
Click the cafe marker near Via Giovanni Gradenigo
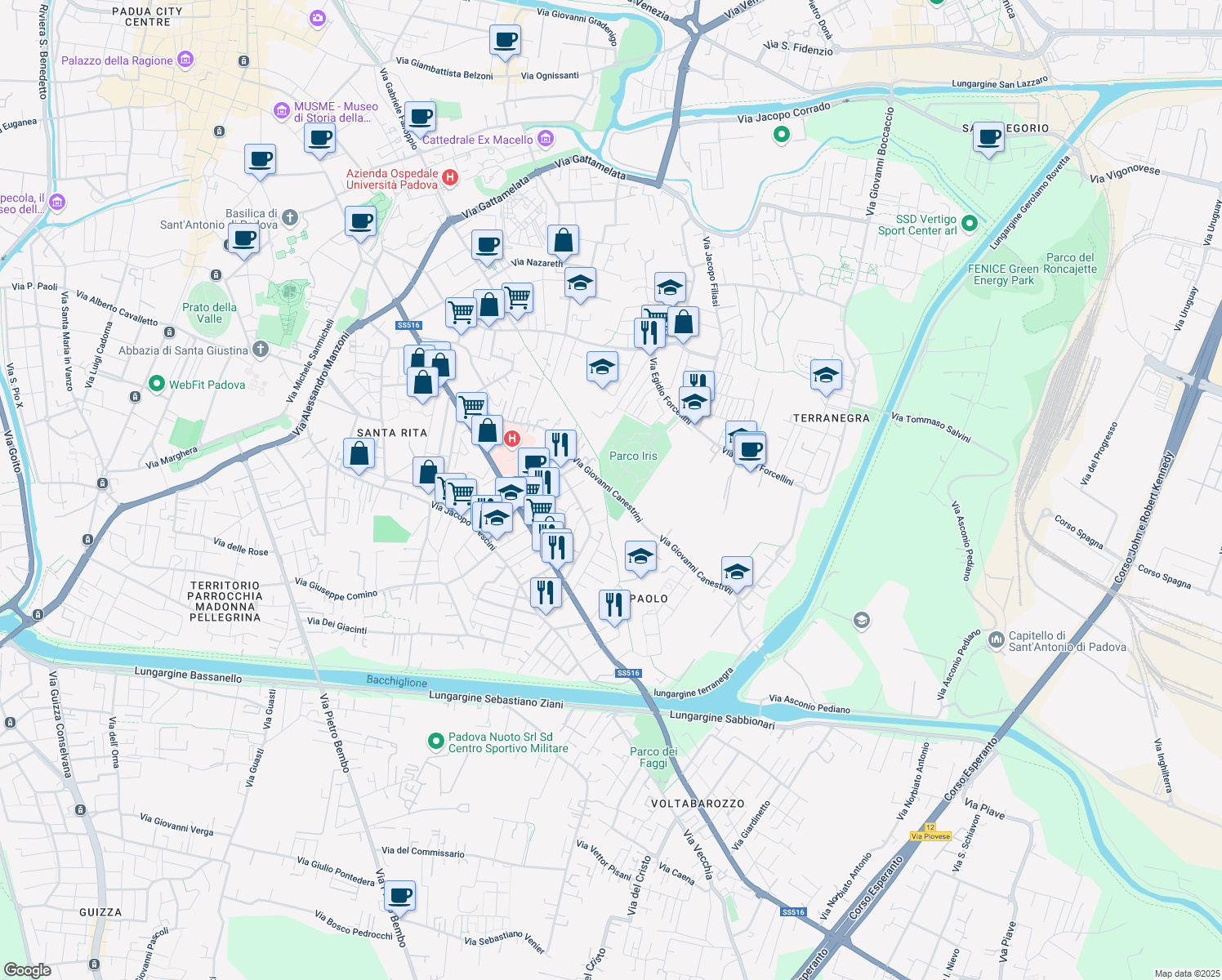(506, 40)
